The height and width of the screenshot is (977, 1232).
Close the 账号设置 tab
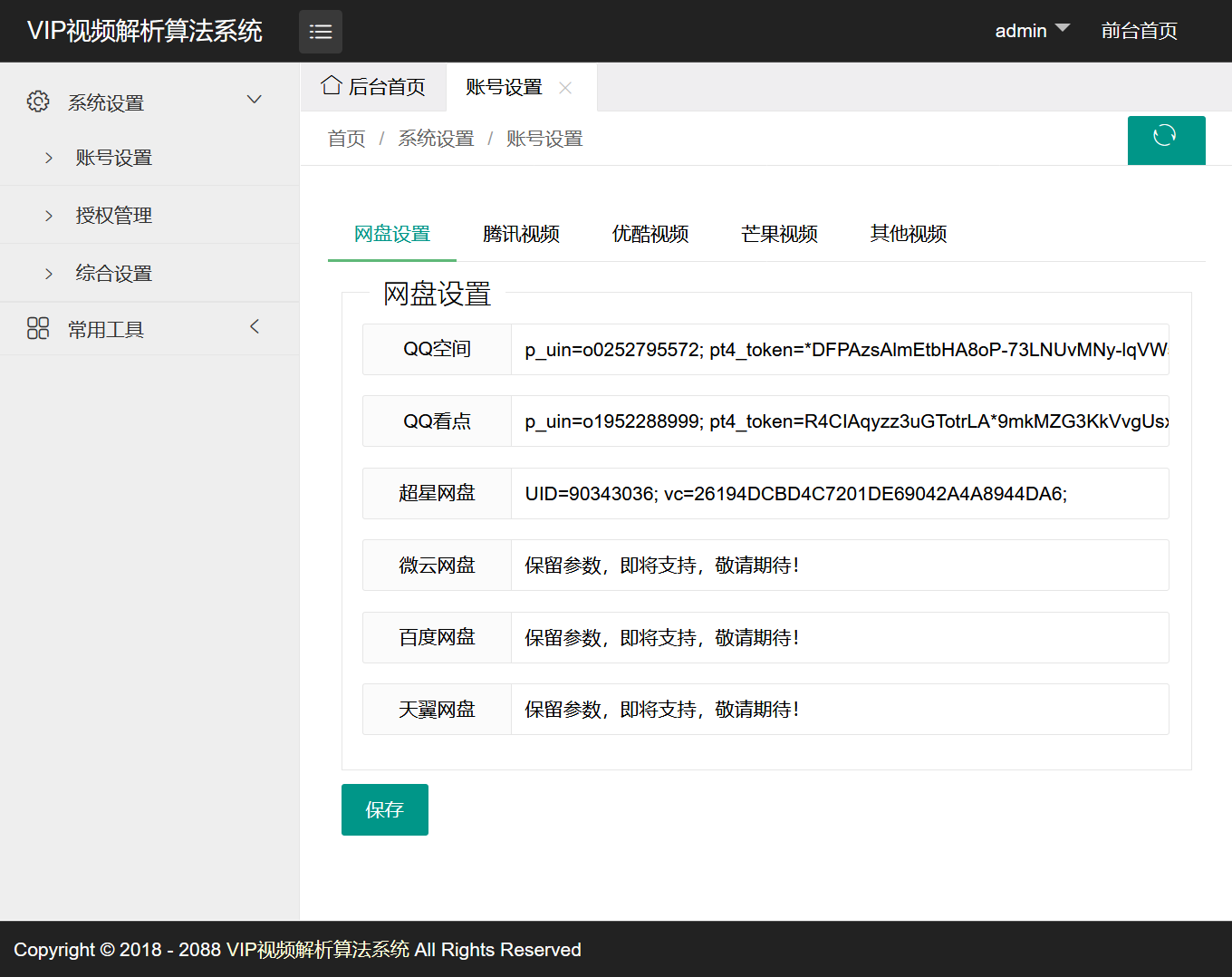pos(564,87)
